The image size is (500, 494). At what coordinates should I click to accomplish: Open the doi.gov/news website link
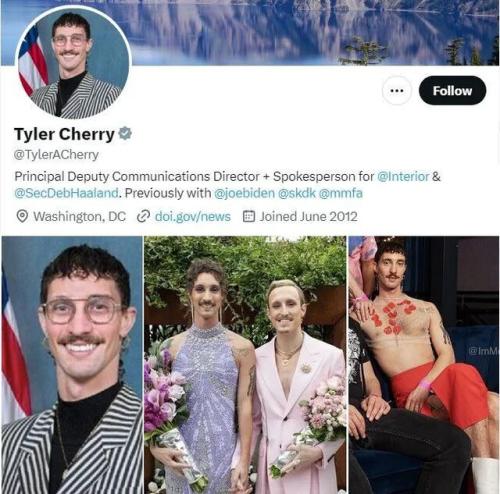193,217
